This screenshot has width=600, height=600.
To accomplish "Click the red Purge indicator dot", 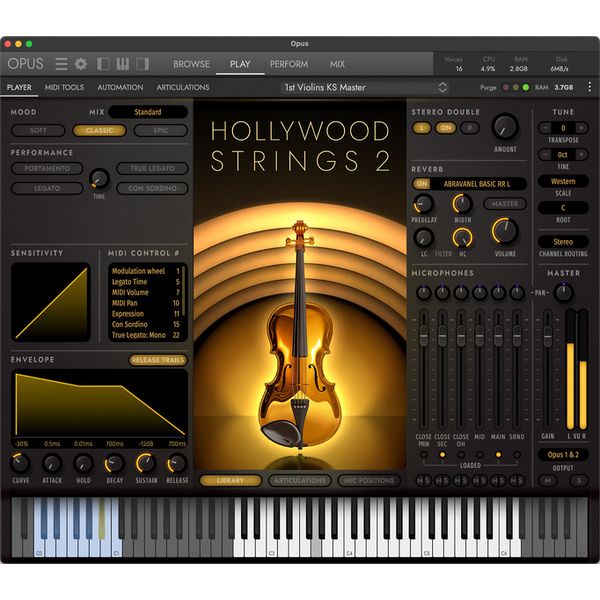I will (x=505, y=88).
